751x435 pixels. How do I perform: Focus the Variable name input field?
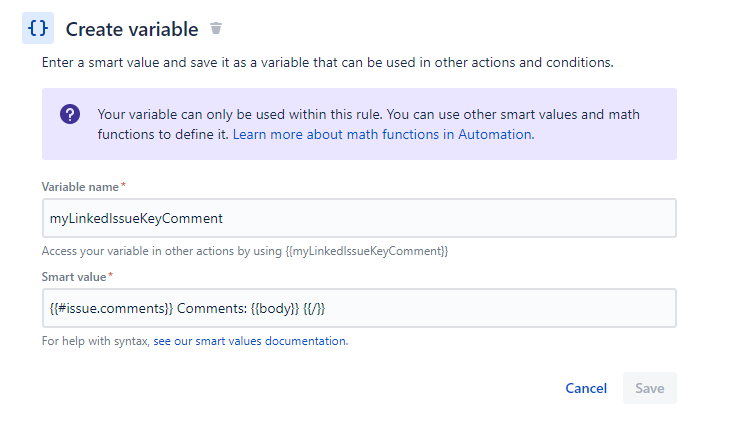click(x=359, y=217)
